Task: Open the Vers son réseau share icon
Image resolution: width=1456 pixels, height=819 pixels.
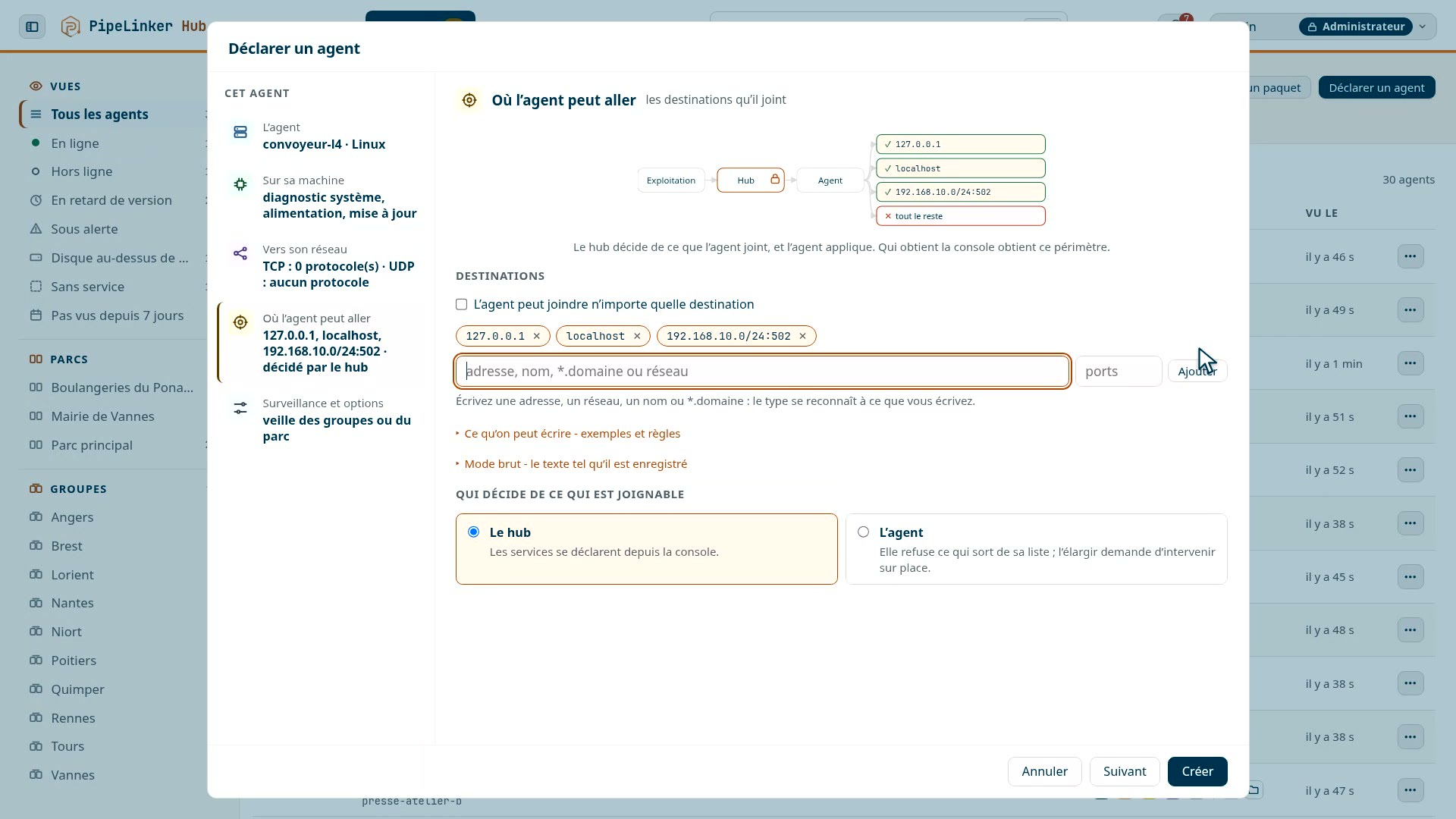Action: [240, 253]
